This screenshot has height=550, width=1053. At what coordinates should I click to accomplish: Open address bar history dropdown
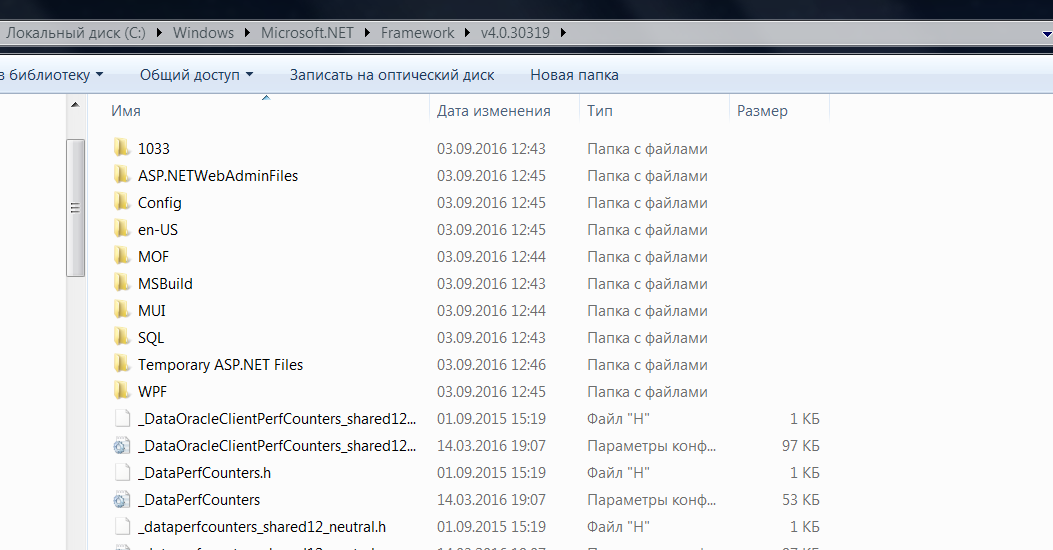coord(1046,33)
